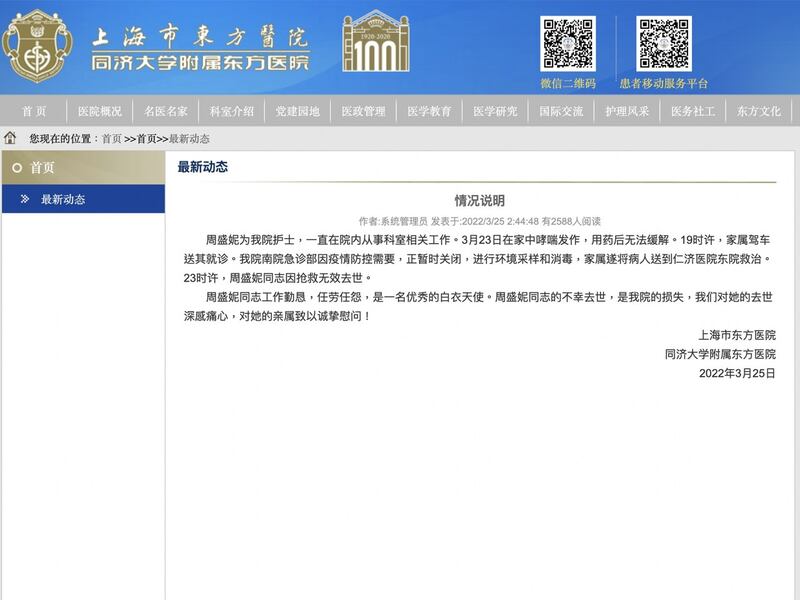Screen dimensions: 800x600
Task: Click the patient mobile service QR code
Action: coord(664,42)
